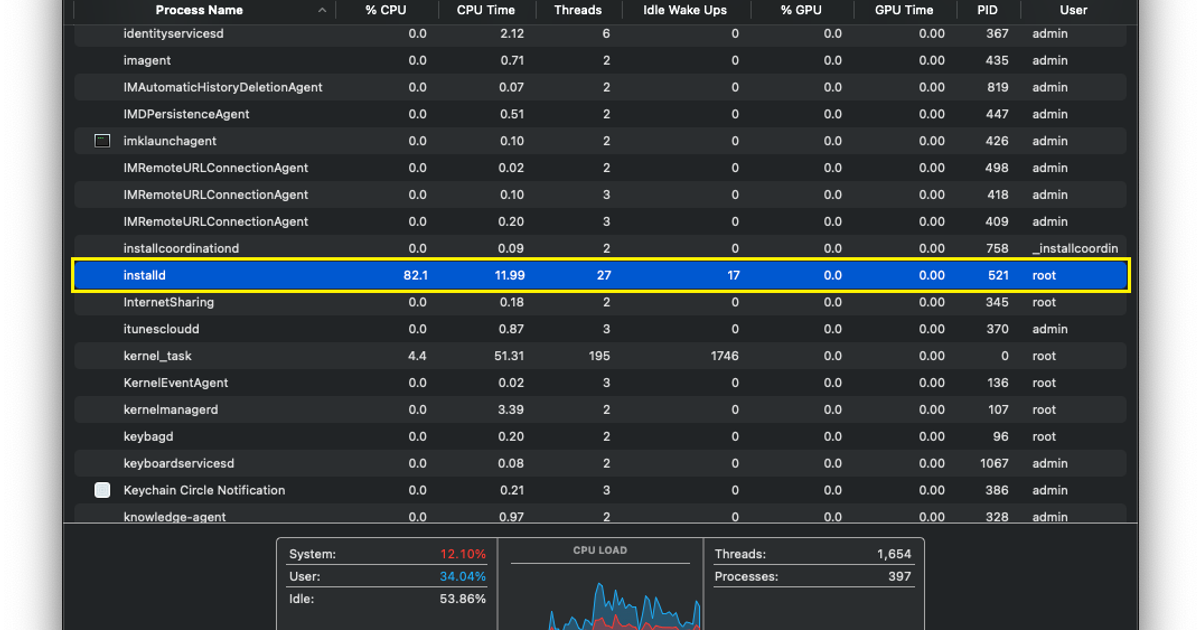Sort processes by the % CPU column
The width and height of the screenshot is (1200, 630).
coord(387,10)
